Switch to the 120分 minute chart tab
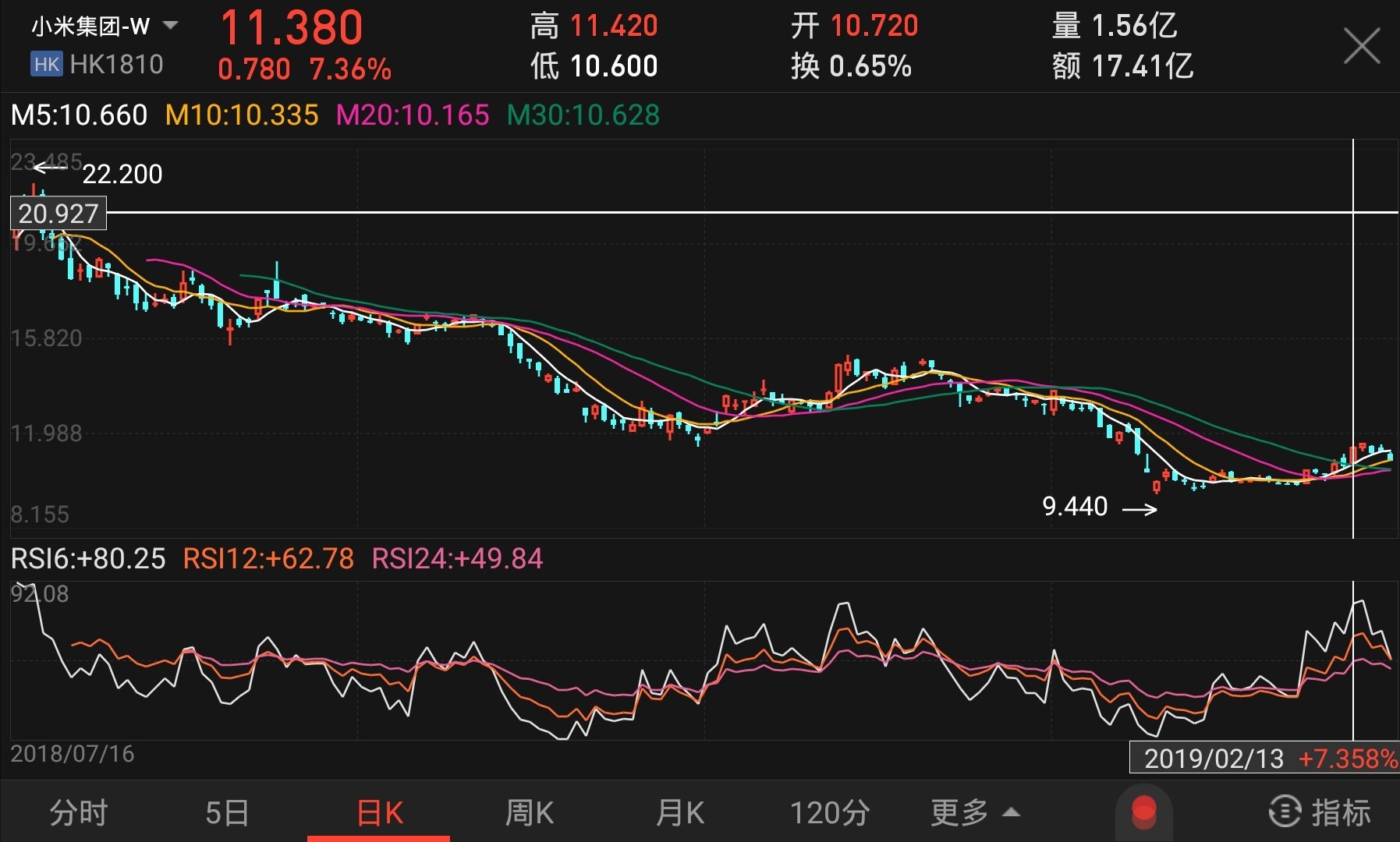The image size is (1400, 842). click(830, 812)
